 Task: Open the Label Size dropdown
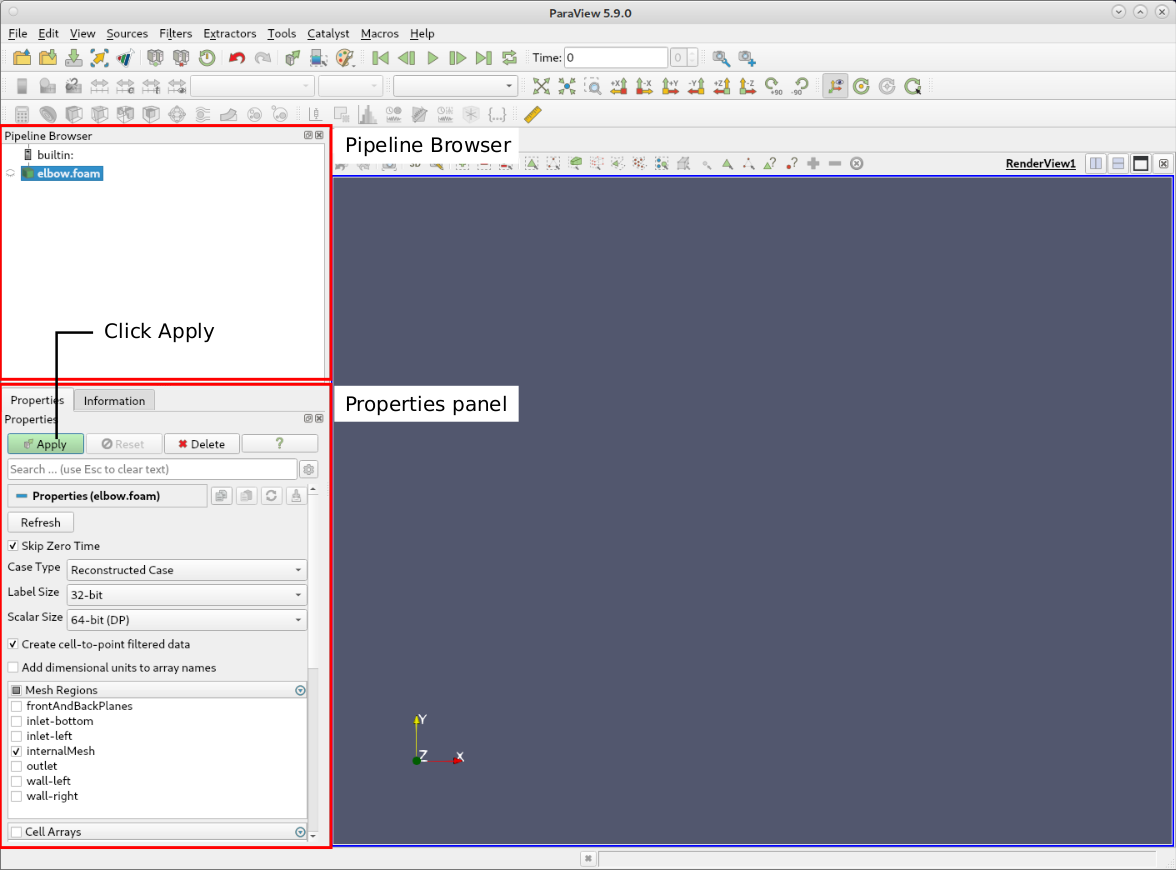point(186,595)
